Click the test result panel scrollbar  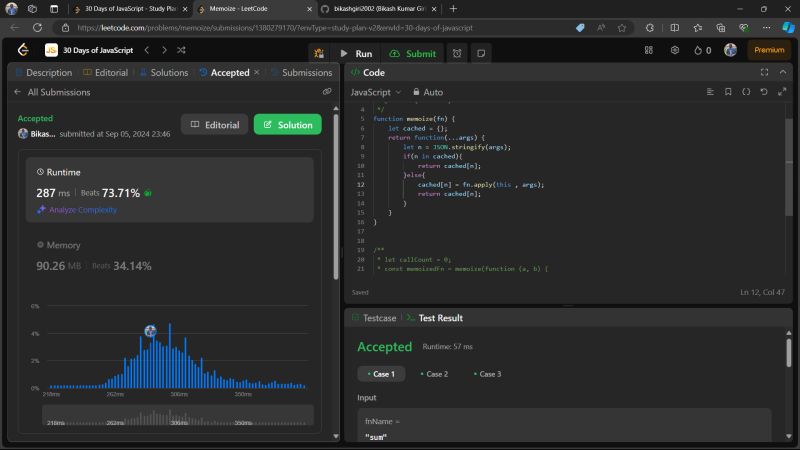coord(789,352)
